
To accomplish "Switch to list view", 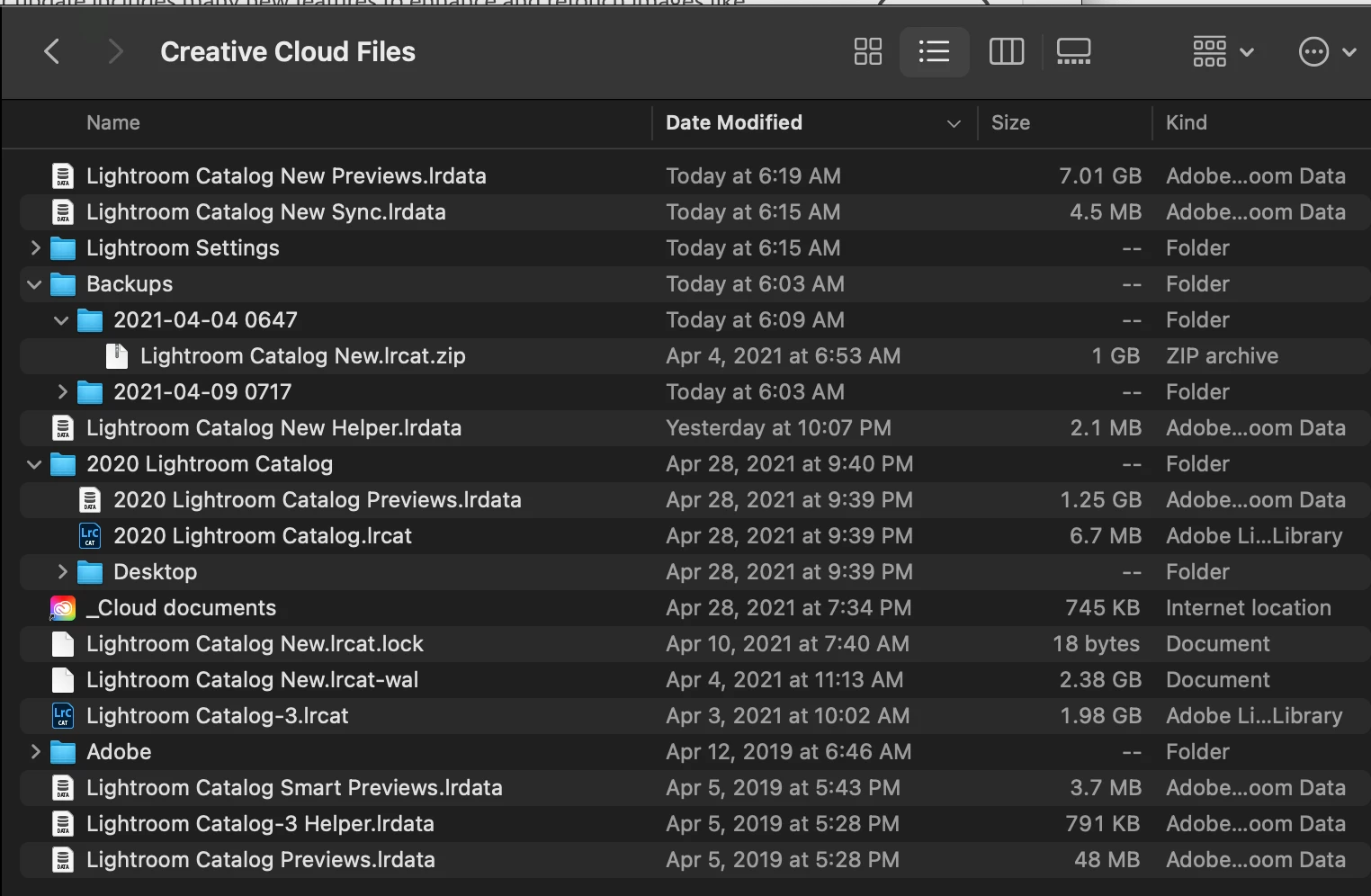I will (934, 52).
